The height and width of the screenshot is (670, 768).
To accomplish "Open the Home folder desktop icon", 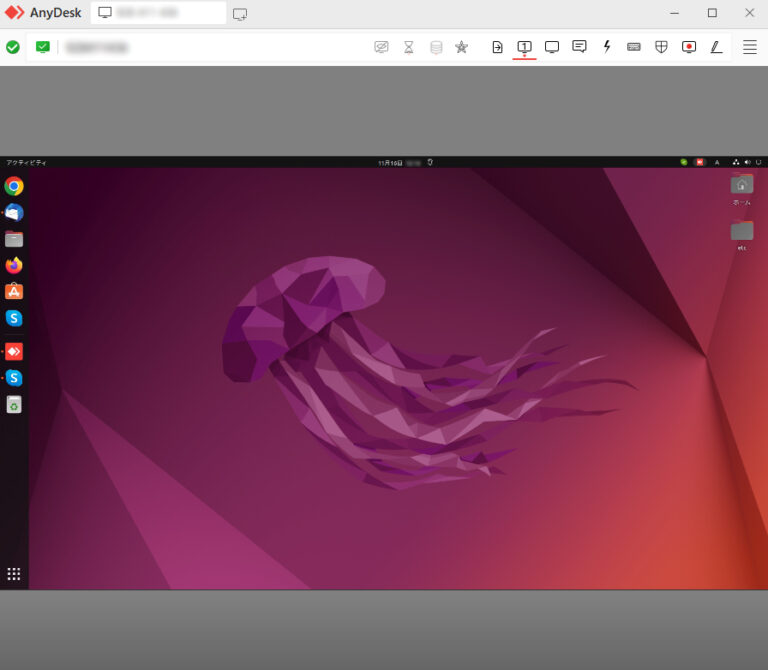I will [x=742, y=190].
